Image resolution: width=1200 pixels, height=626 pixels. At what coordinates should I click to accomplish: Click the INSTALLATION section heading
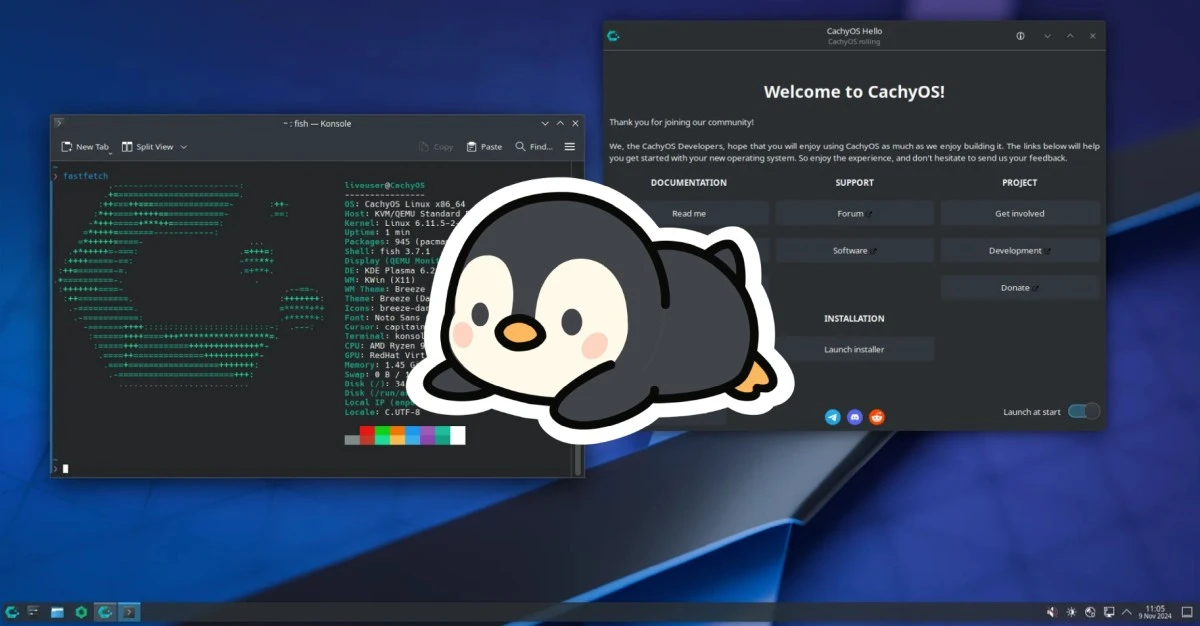pyautogui.click(x=854, y=319)
